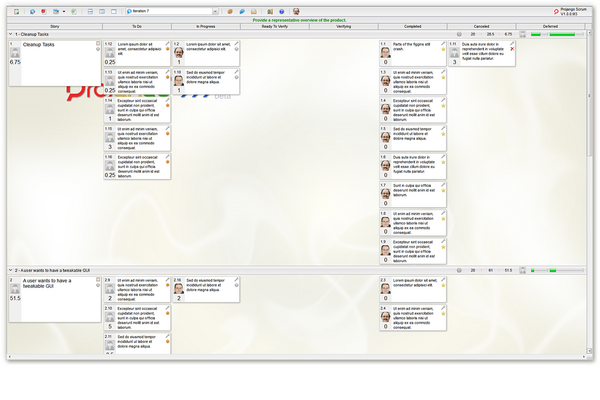This screenshot has height=400, width=600.
Task: Click the effort value 51.5 on story 2 card
Action: coord(15,298)
